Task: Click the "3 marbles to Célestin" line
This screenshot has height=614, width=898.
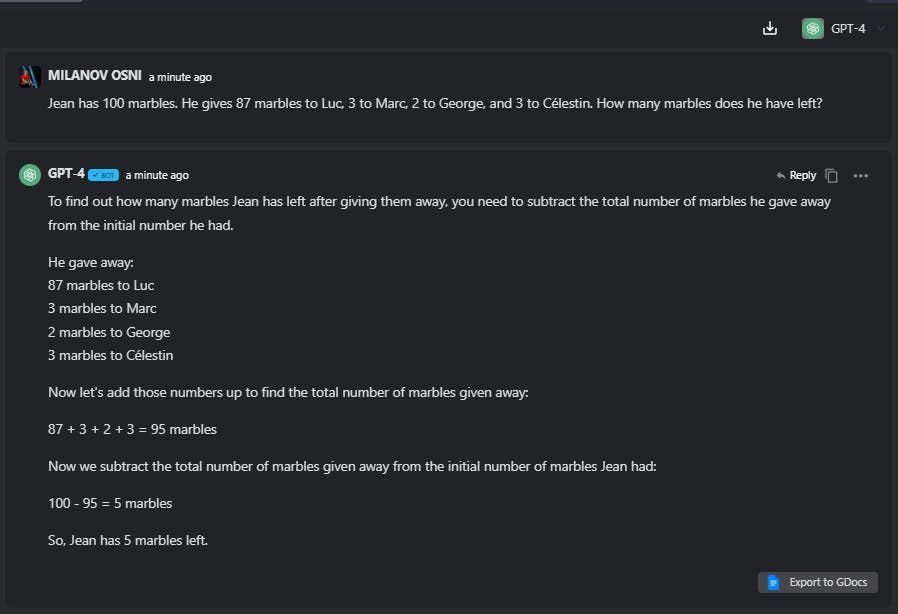Action: coord(110,355)
